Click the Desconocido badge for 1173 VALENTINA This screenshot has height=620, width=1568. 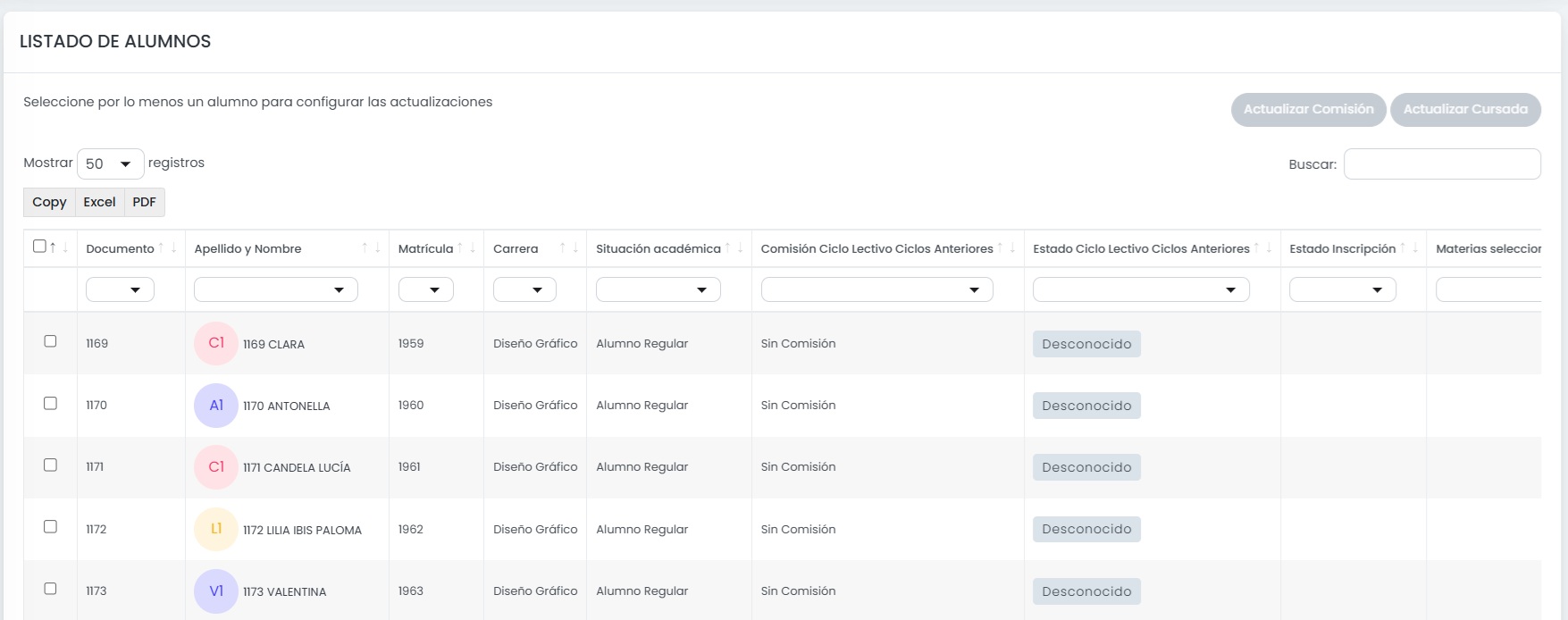point(1086,591)
